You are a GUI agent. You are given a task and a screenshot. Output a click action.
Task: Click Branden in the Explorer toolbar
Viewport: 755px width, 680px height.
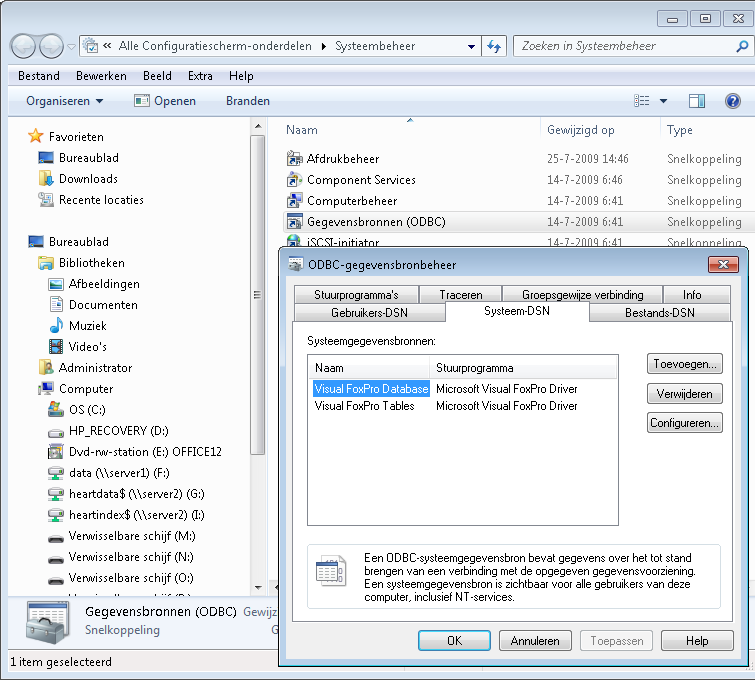(248, 101)
